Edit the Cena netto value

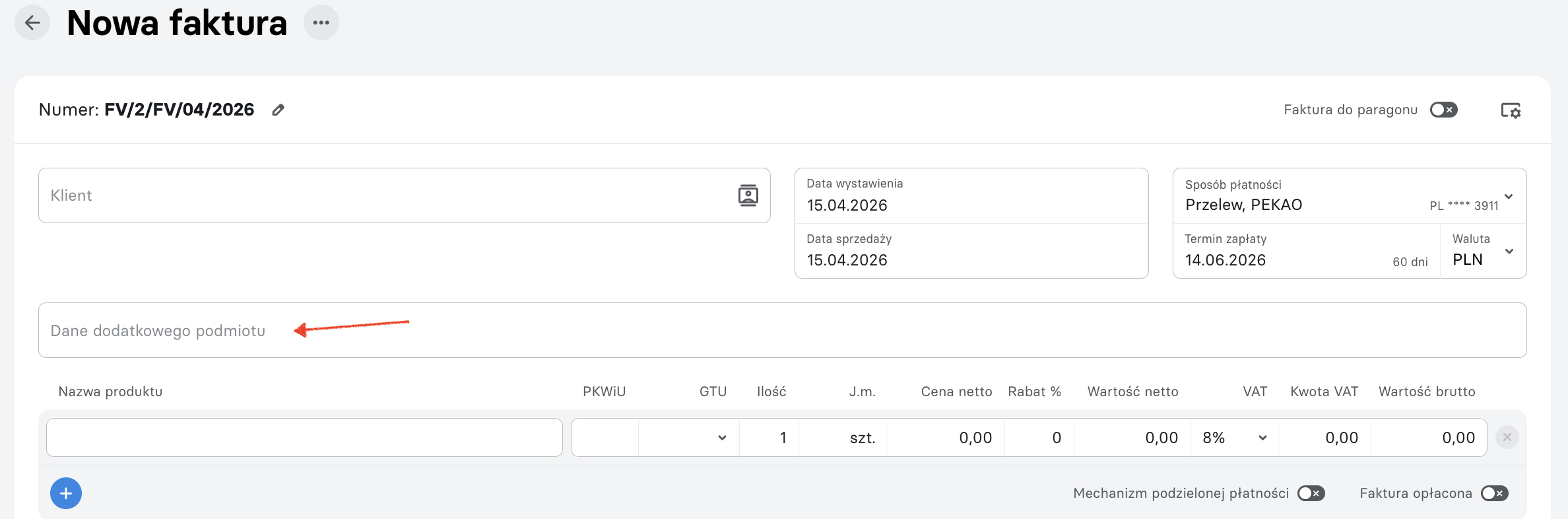pos(946,438)
